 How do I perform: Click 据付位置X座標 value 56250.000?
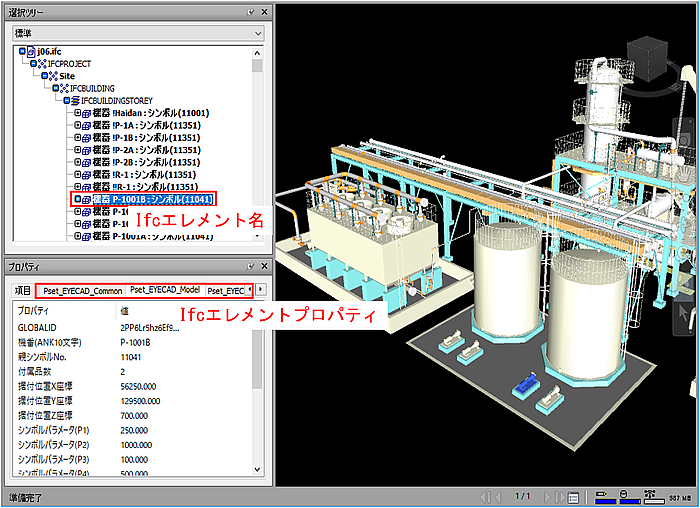[x=138, y=387]
